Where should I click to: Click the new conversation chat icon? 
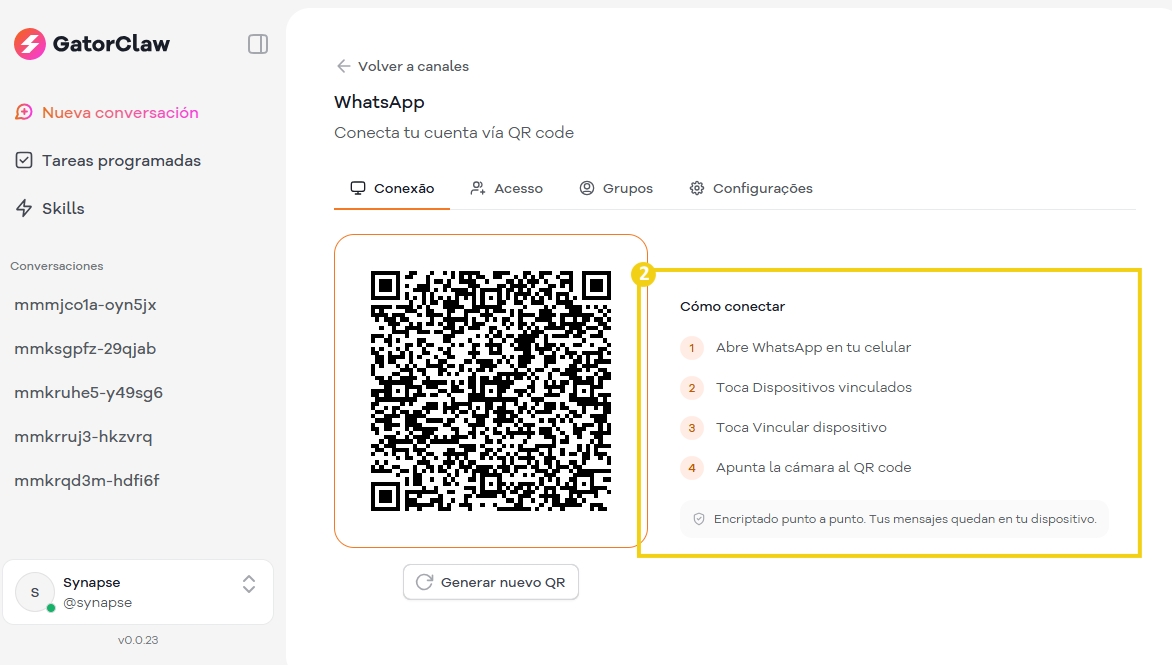tap(24, 113)
